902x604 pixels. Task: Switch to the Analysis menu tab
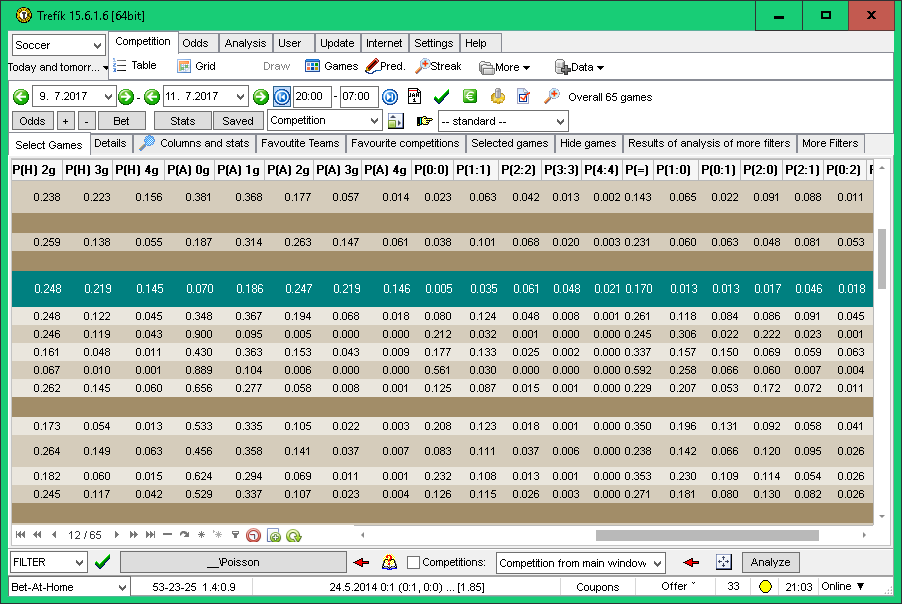tap(245, 43)
